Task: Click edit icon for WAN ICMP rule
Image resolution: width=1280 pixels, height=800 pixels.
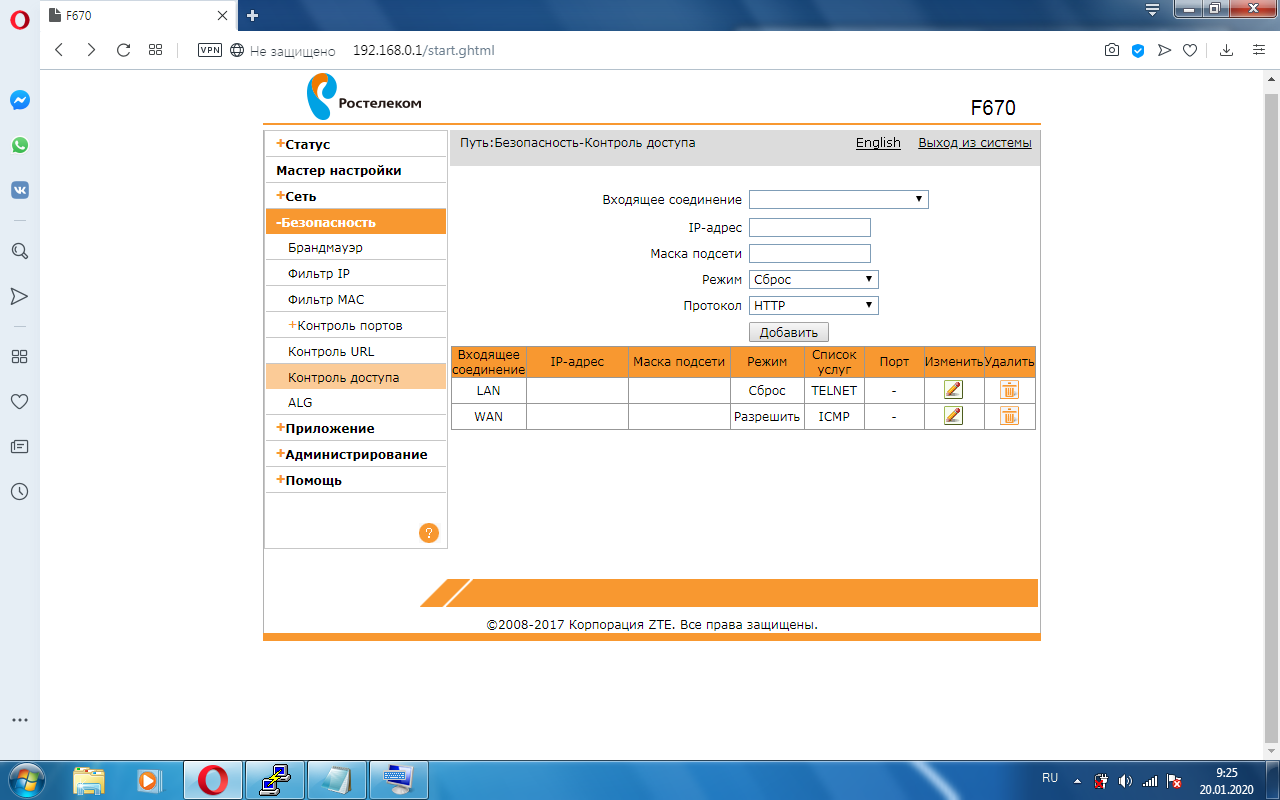Action: pos(953,416)
